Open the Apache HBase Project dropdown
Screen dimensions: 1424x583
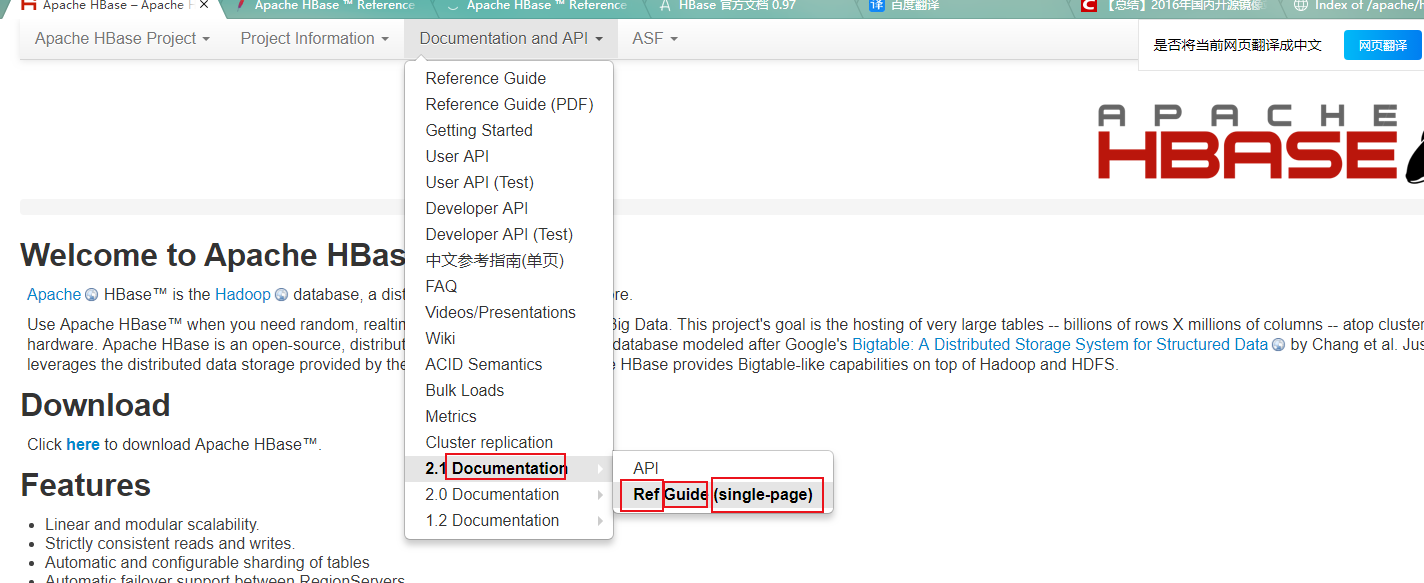click(x=122, y=39)
